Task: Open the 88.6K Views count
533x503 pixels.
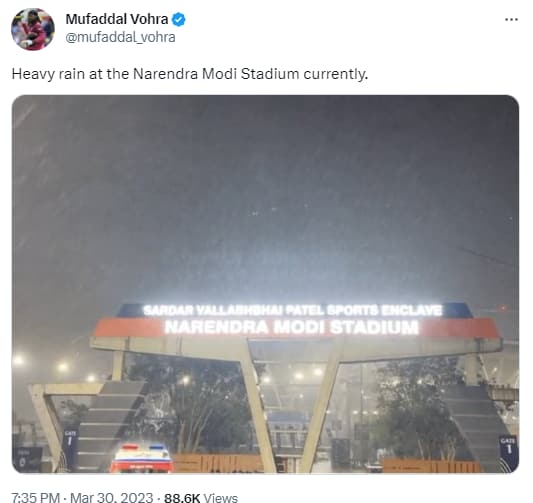Action: pos(201,498)
